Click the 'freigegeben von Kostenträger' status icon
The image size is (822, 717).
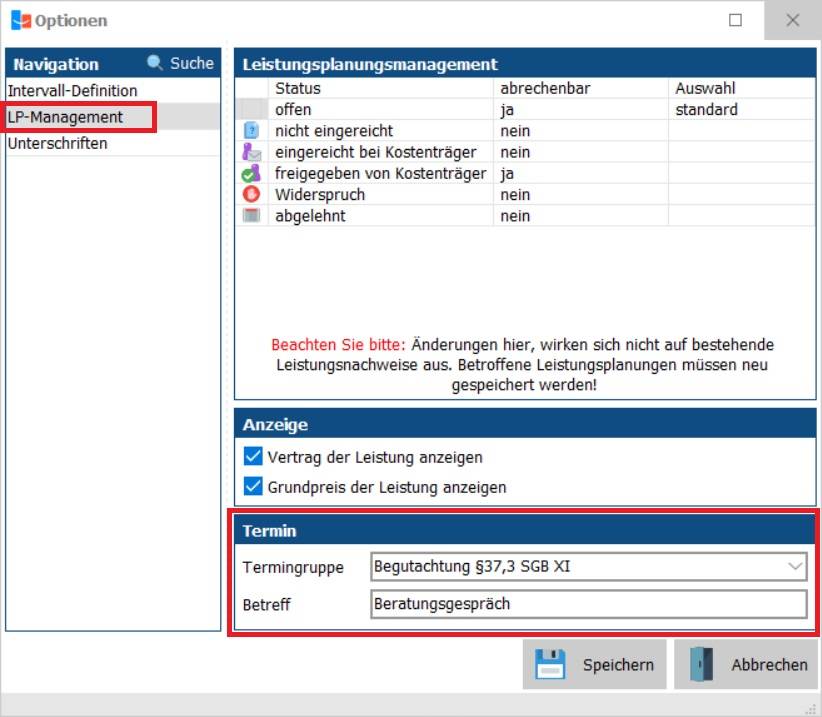251,173
